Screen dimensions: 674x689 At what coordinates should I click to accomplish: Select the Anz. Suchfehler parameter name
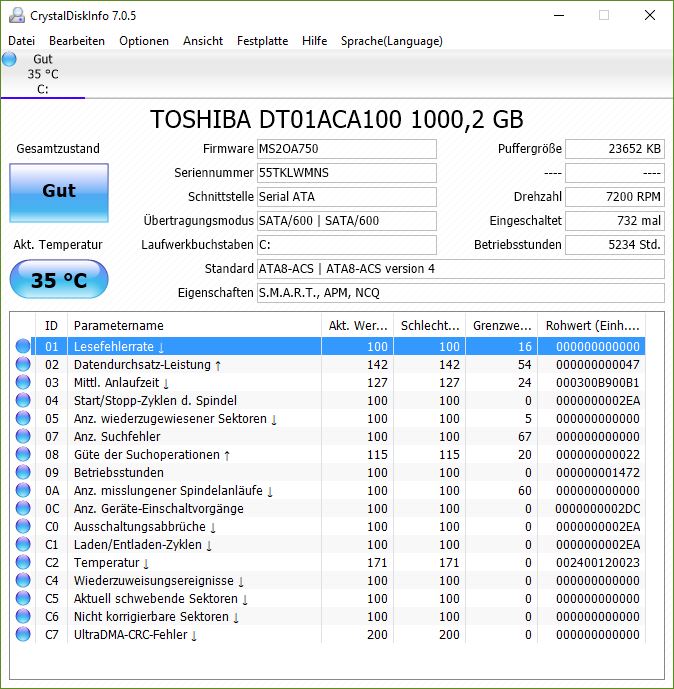117,437
